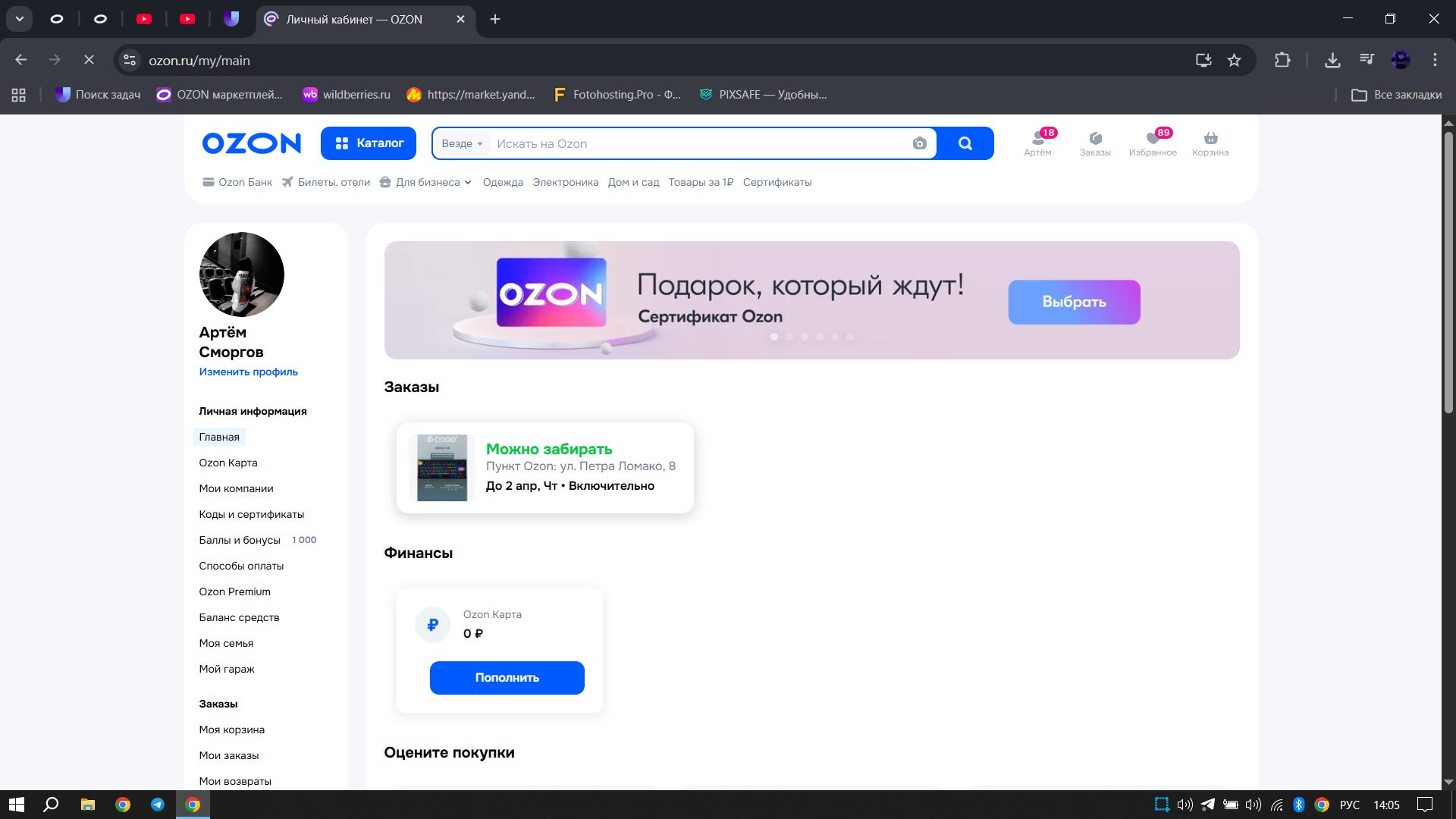
Task: Select second dot of banner carousel
Action: point(789,337)
